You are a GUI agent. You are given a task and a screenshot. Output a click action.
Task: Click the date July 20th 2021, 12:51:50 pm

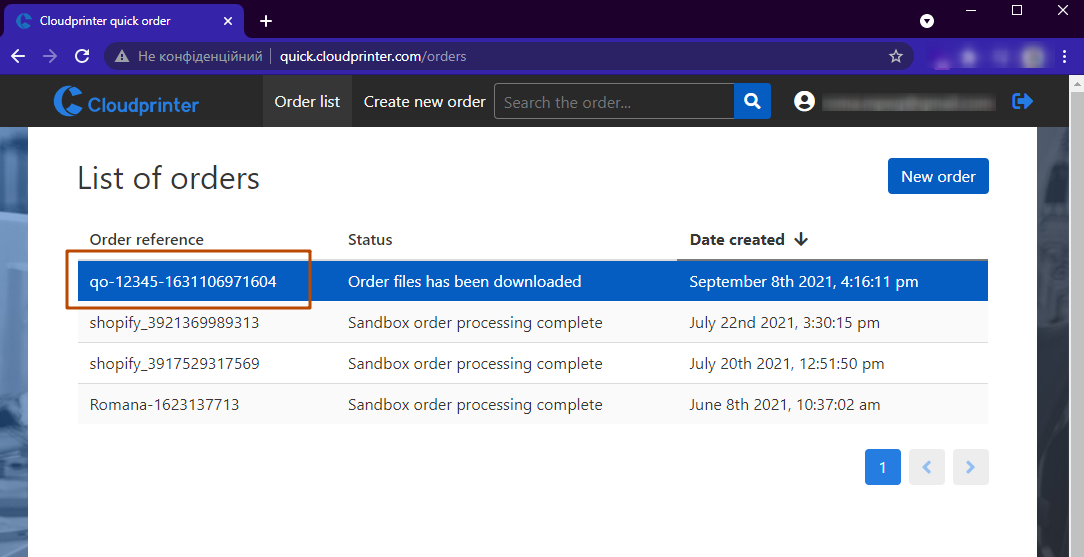coord(787,364)
